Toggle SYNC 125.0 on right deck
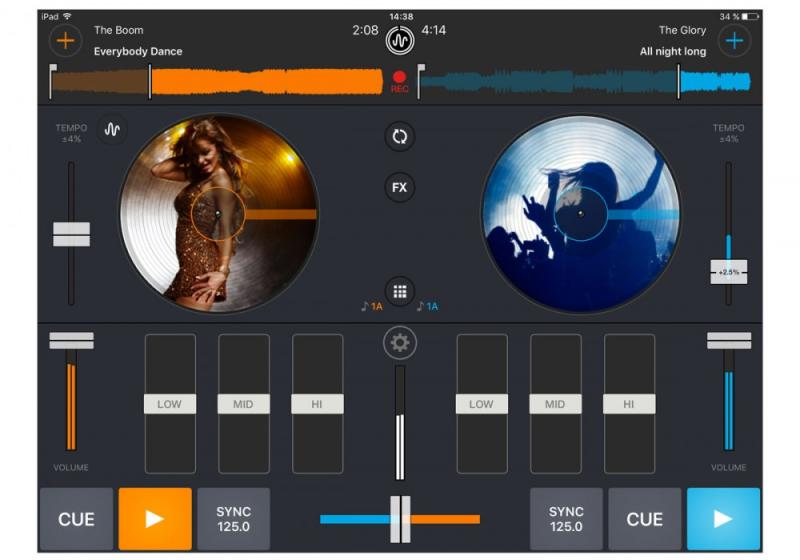 tap(566, 519)
